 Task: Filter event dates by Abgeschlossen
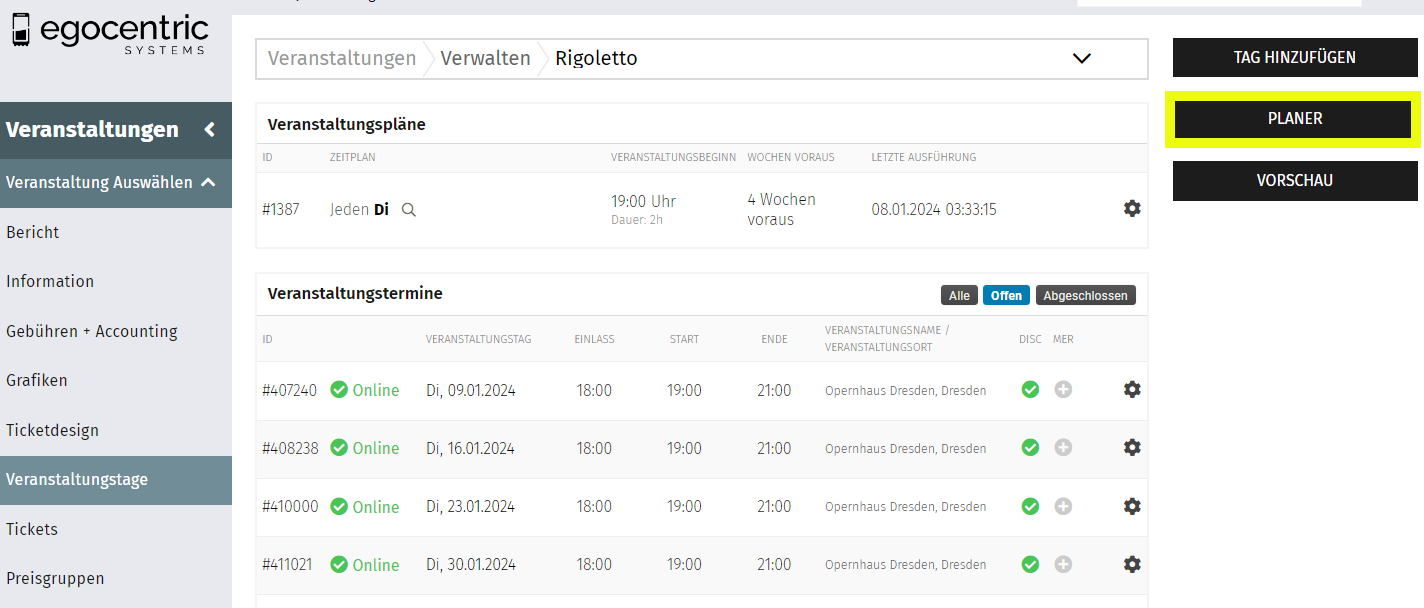[1085, 295]
